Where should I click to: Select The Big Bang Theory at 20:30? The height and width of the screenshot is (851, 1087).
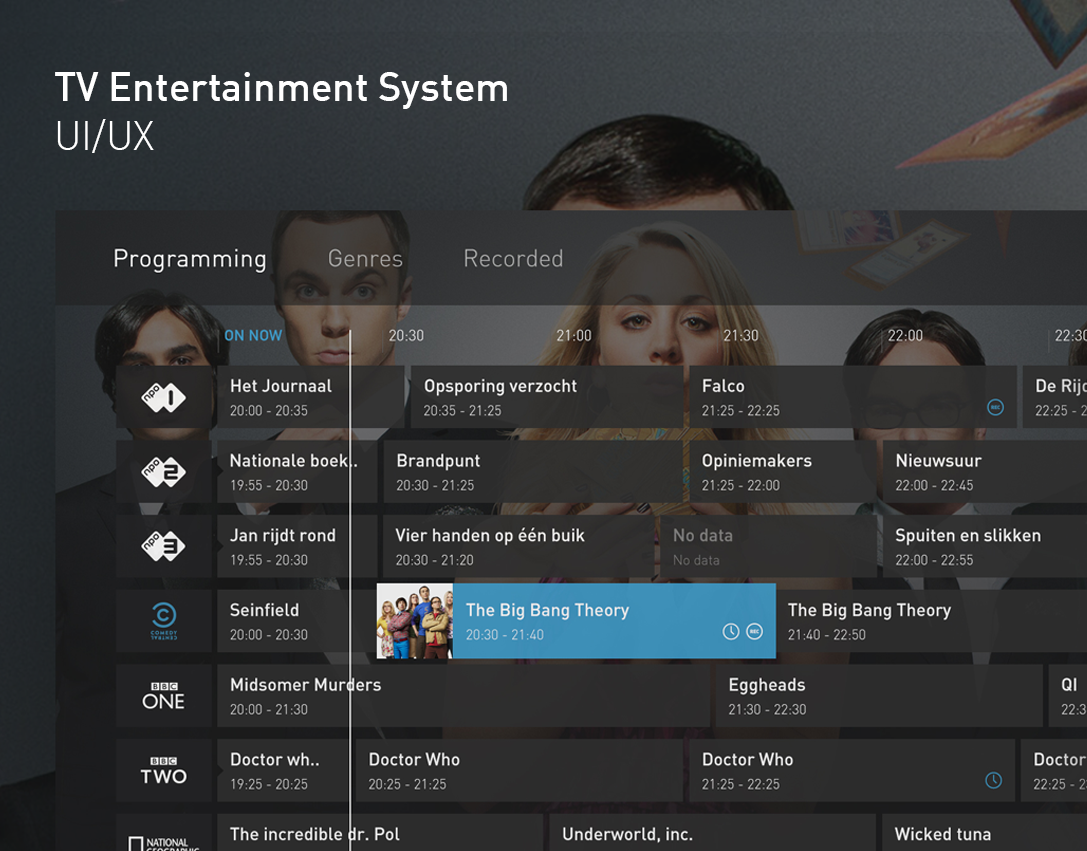click(576, 621)
